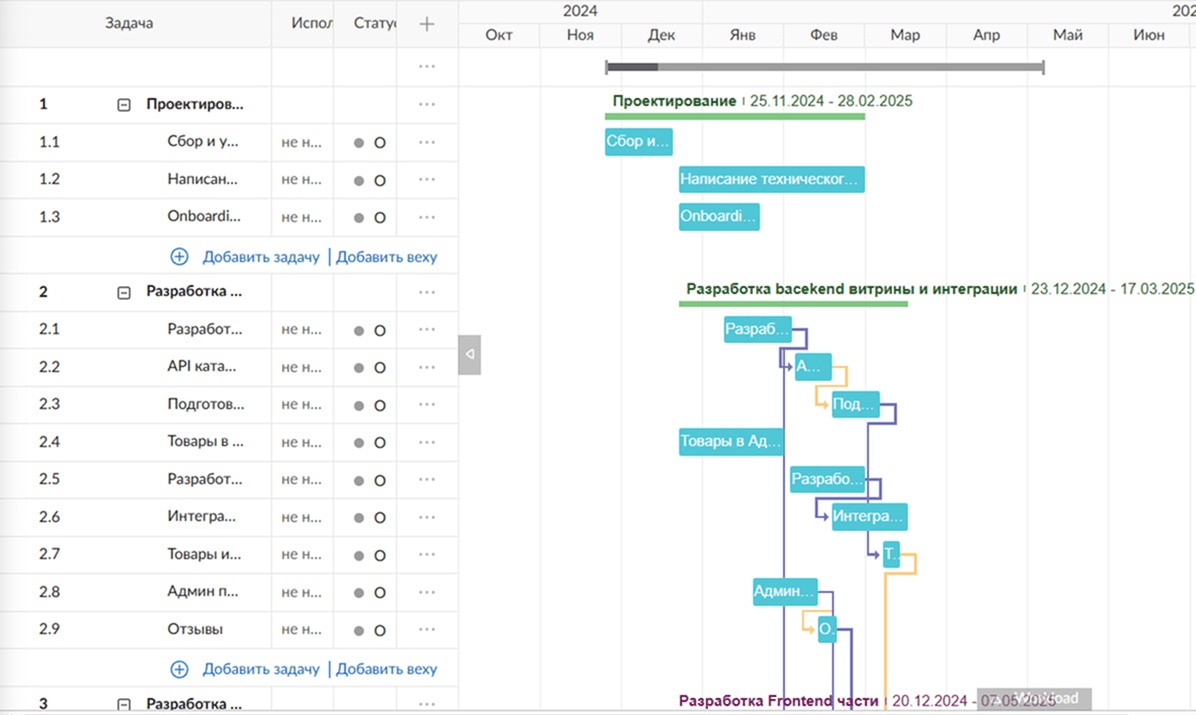Collapse group 2 Разработка

pos(124,293)
